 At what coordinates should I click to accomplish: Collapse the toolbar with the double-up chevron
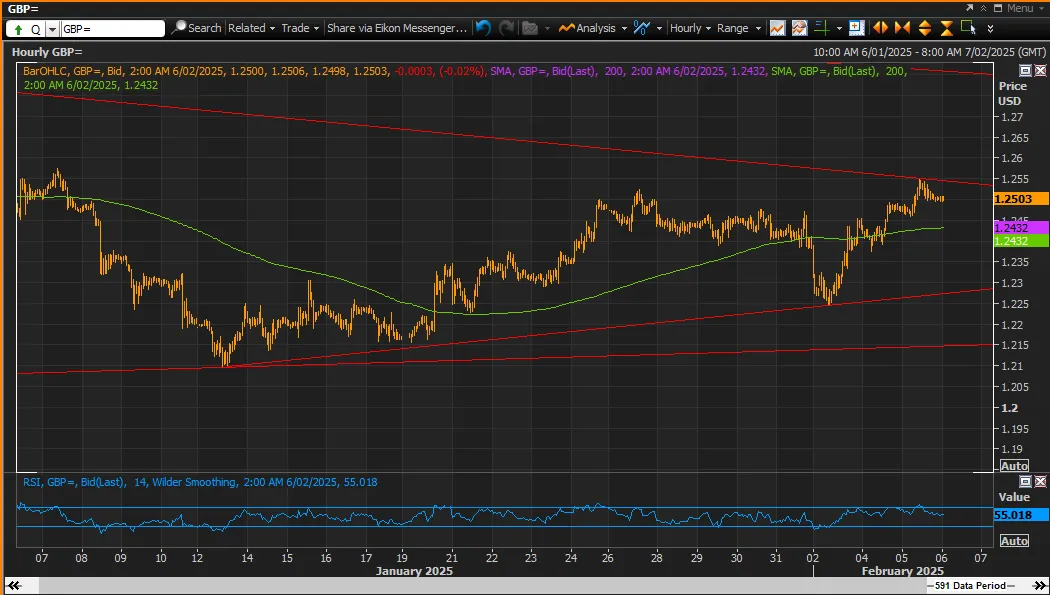983,8
